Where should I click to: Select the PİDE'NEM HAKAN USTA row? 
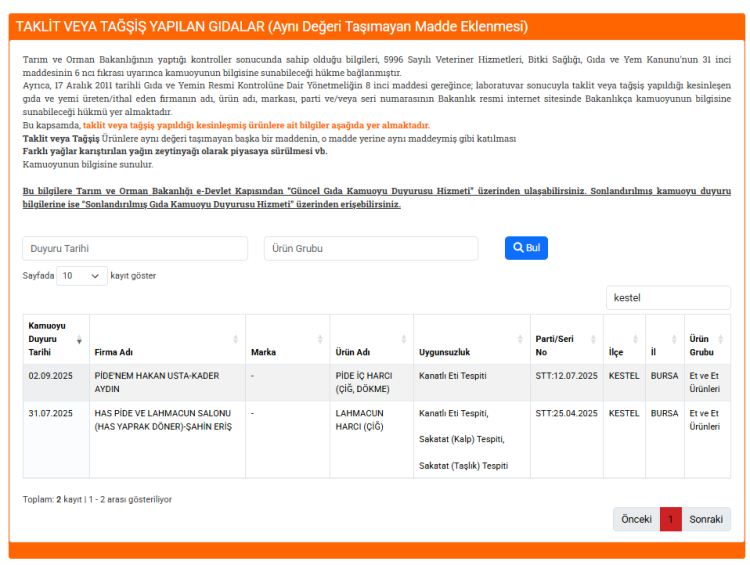coord(166,382)
